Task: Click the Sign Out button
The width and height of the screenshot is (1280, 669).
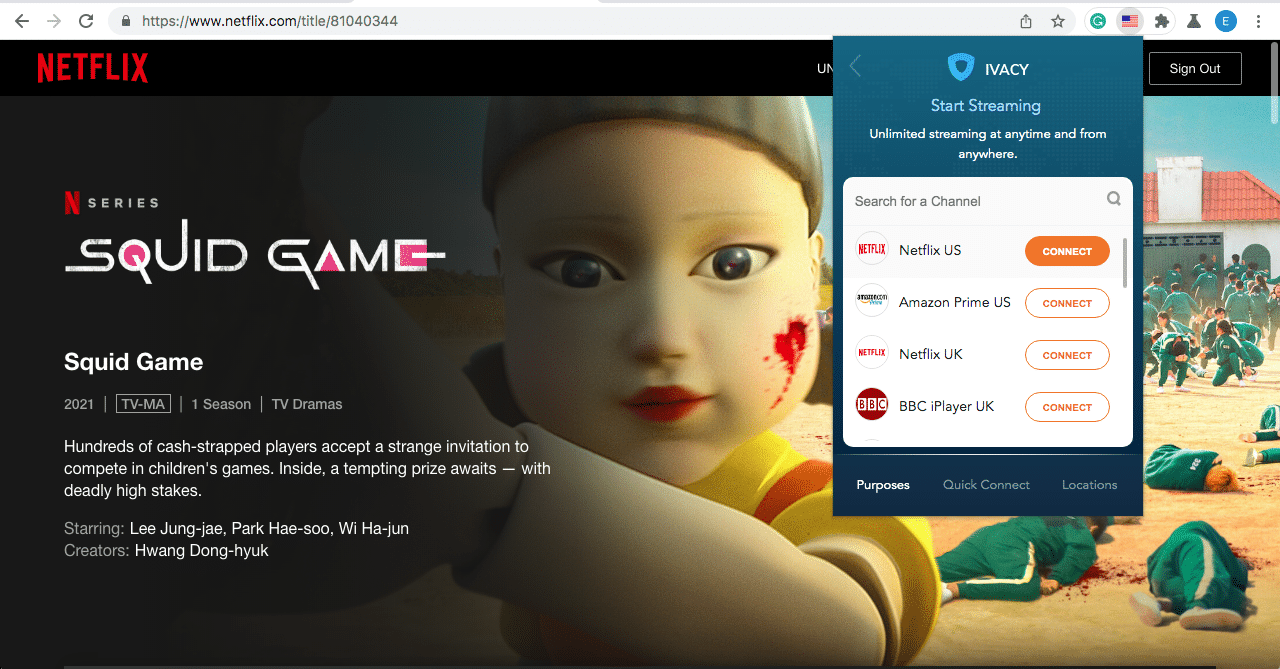Action: point(1195,68)
